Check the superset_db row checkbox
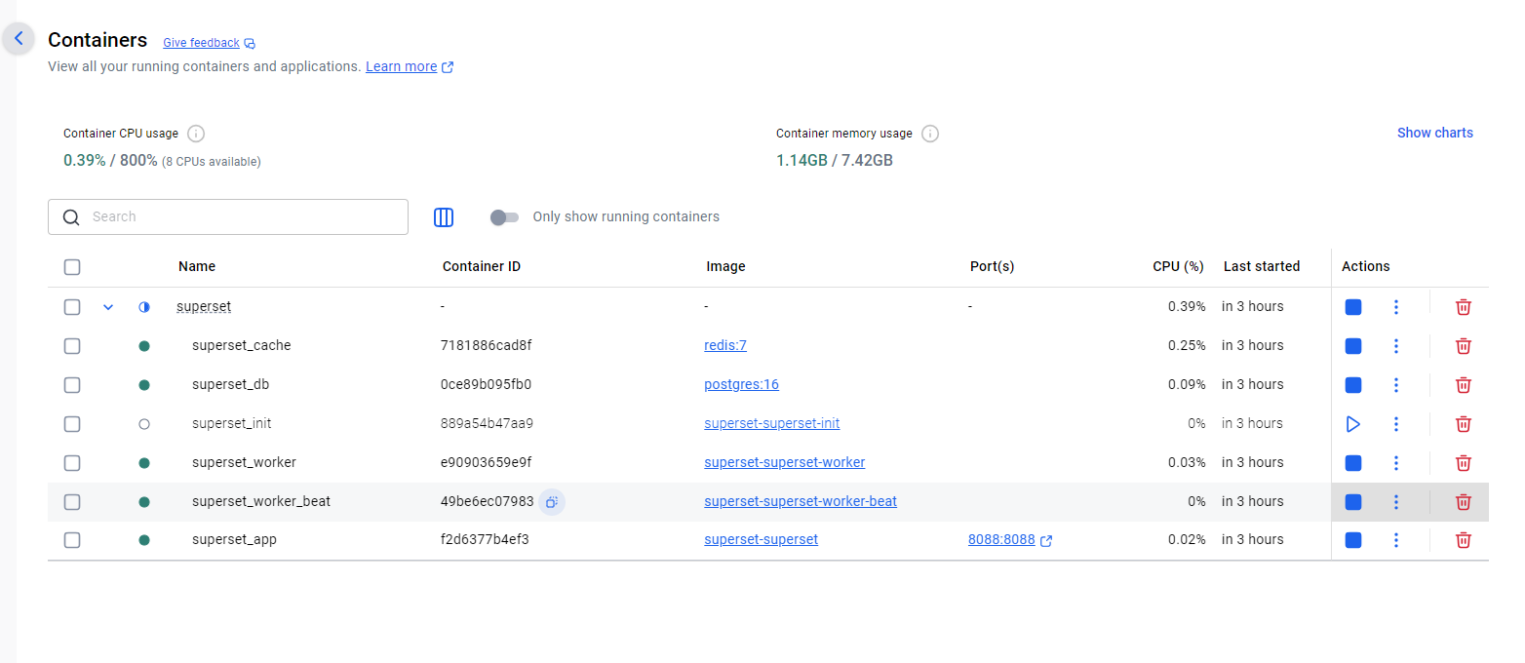The image size is (1525, 663). click(71, 384)
